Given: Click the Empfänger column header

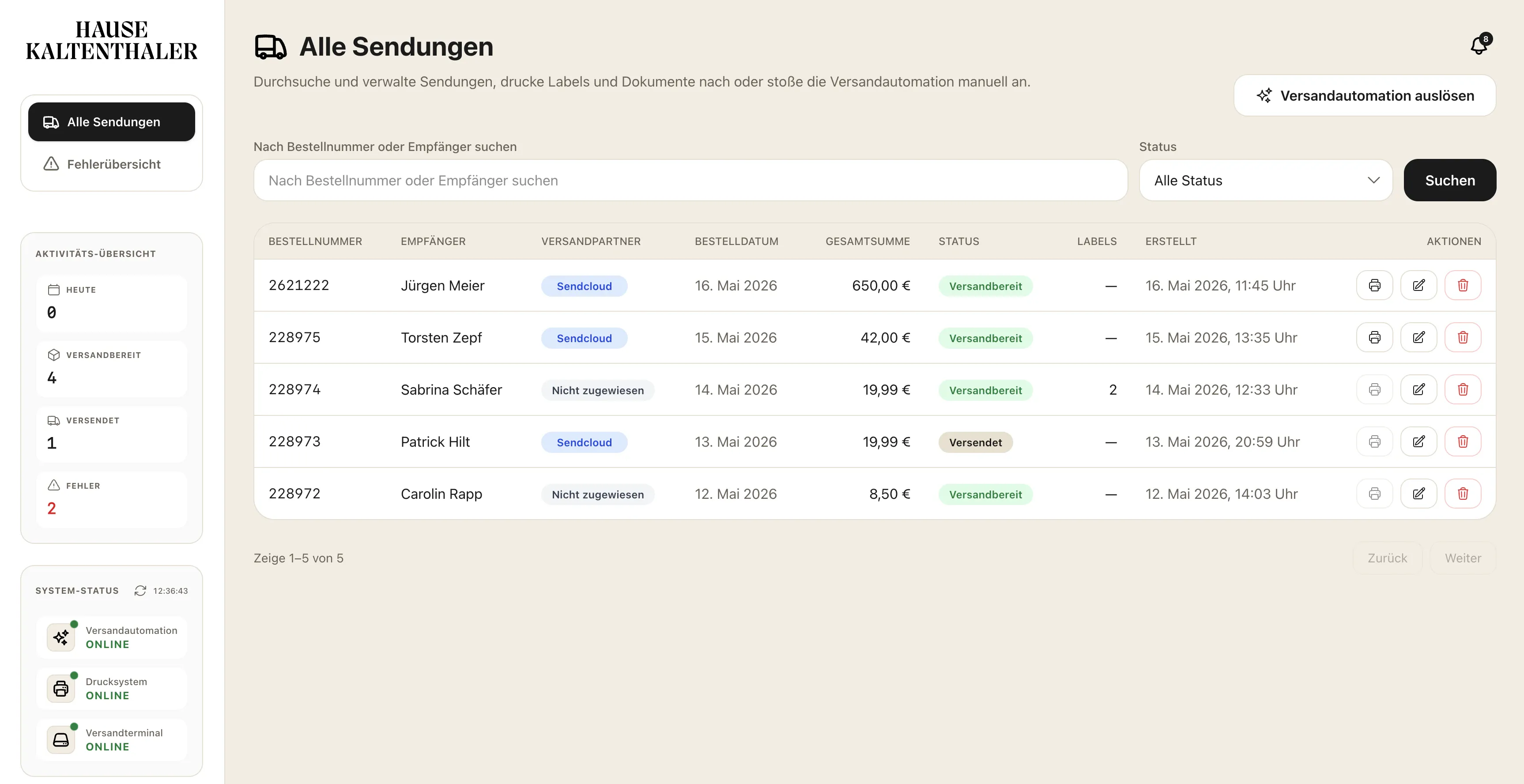Looking at the screenshot, I should tap(433, 241).
